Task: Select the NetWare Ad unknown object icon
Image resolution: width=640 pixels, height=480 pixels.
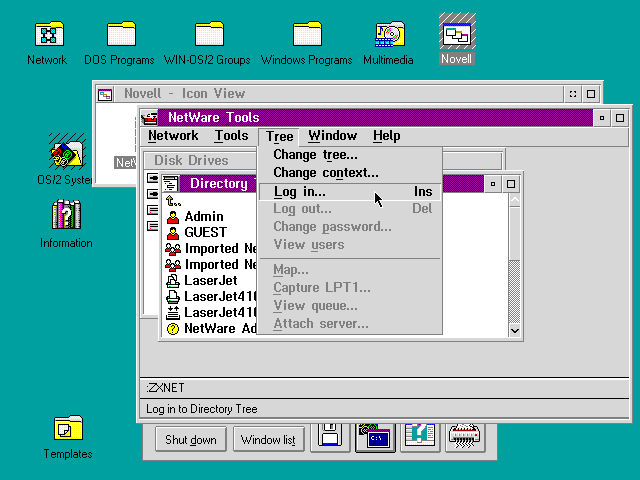Action: coord(173,329)
